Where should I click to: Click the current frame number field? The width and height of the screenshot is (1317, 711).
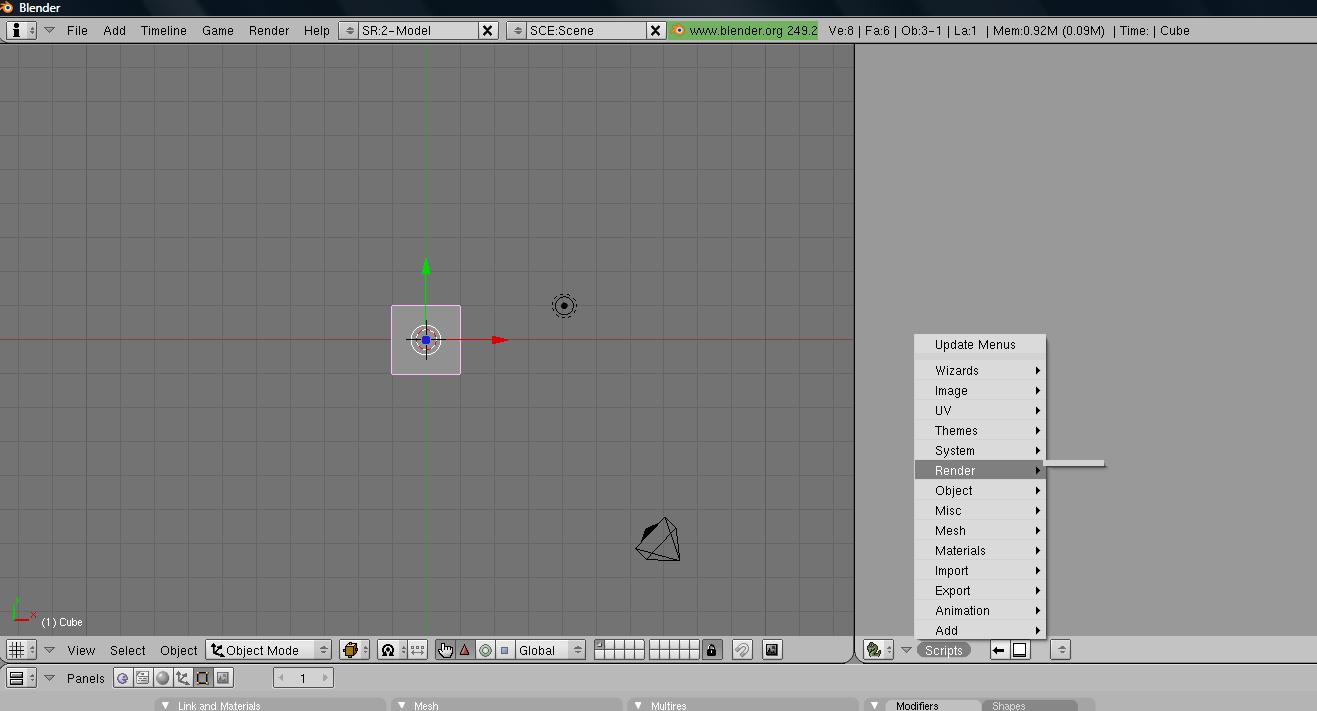click(x=303, y=678)
